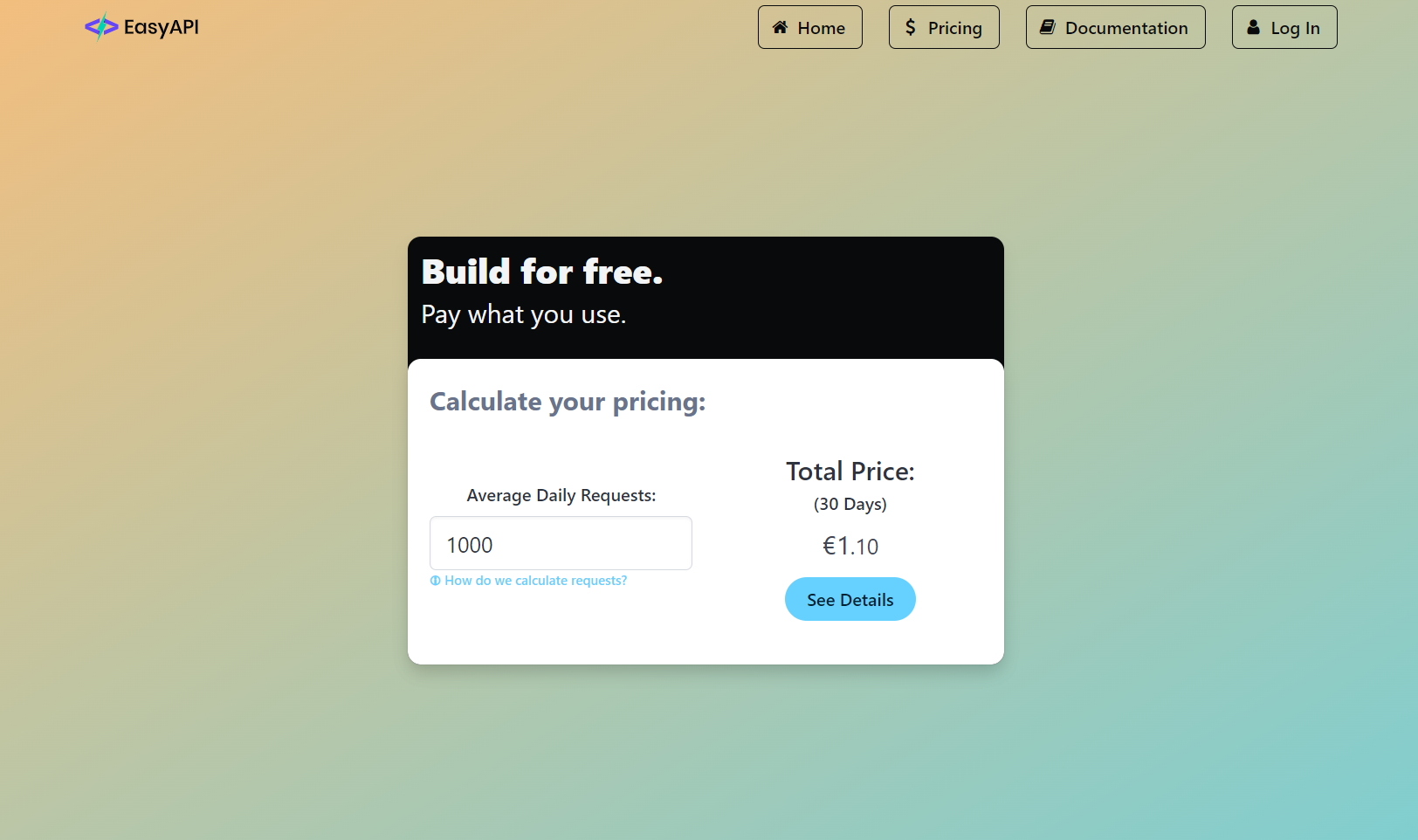Go to the Documentation page
Screen dimensions: 1418x840
click(1116, 27)
